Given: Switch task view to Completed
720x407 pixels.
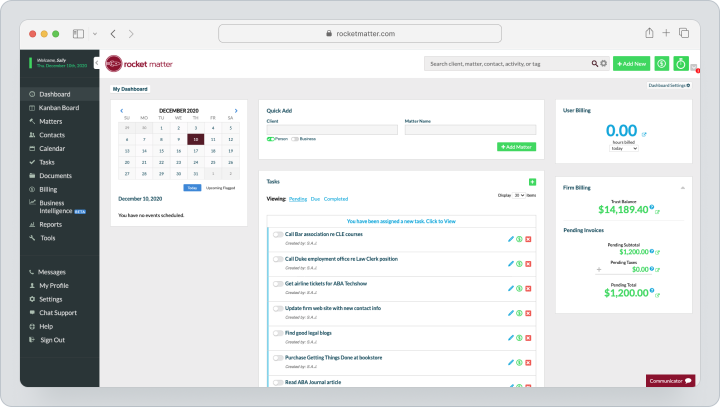Looking at the screenshot, I should pos(336,199).
